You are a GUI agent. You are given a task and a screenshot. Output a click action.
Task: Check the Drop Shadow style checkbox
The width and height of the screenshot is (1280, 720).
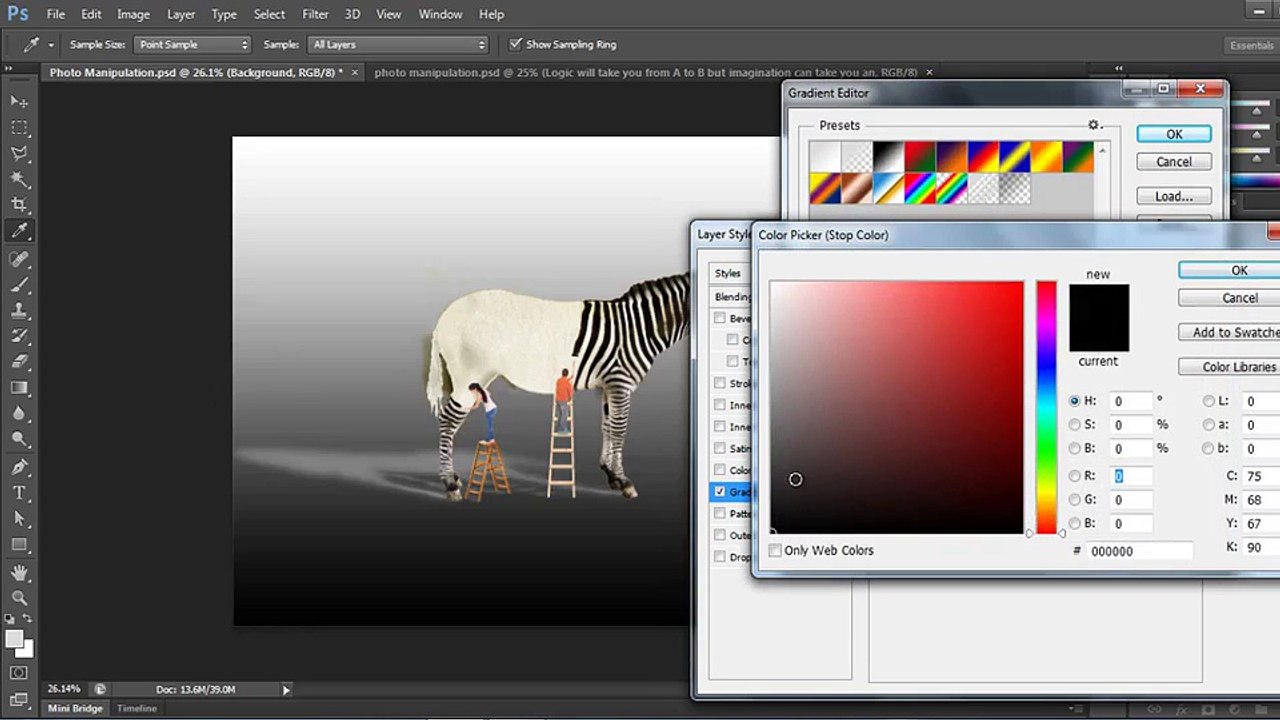(720, 557)
